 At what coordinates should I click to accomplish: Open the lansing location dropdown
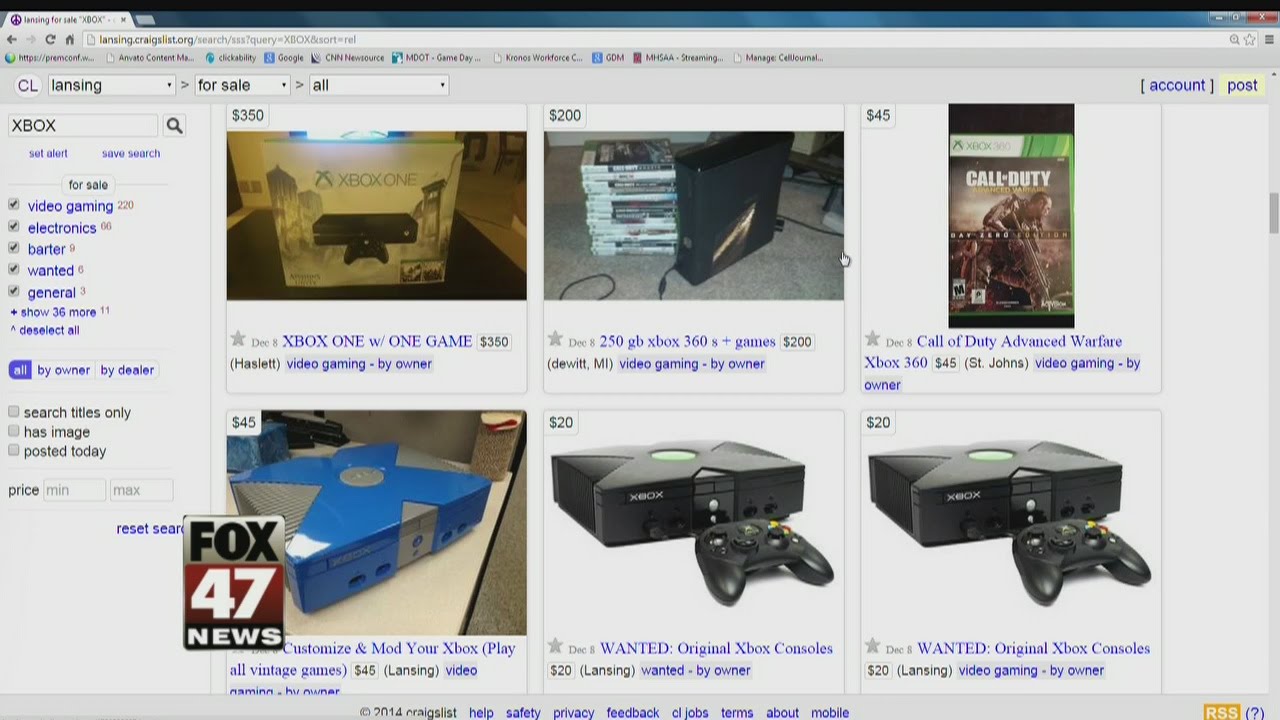[x=112, y=85]
